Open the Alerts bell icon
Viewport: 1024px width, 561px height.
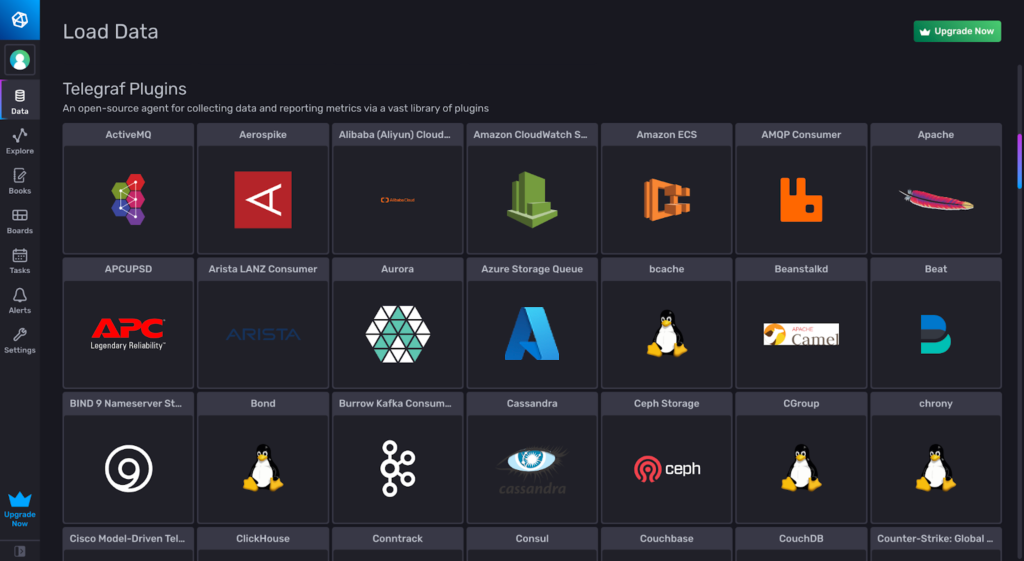20,300
